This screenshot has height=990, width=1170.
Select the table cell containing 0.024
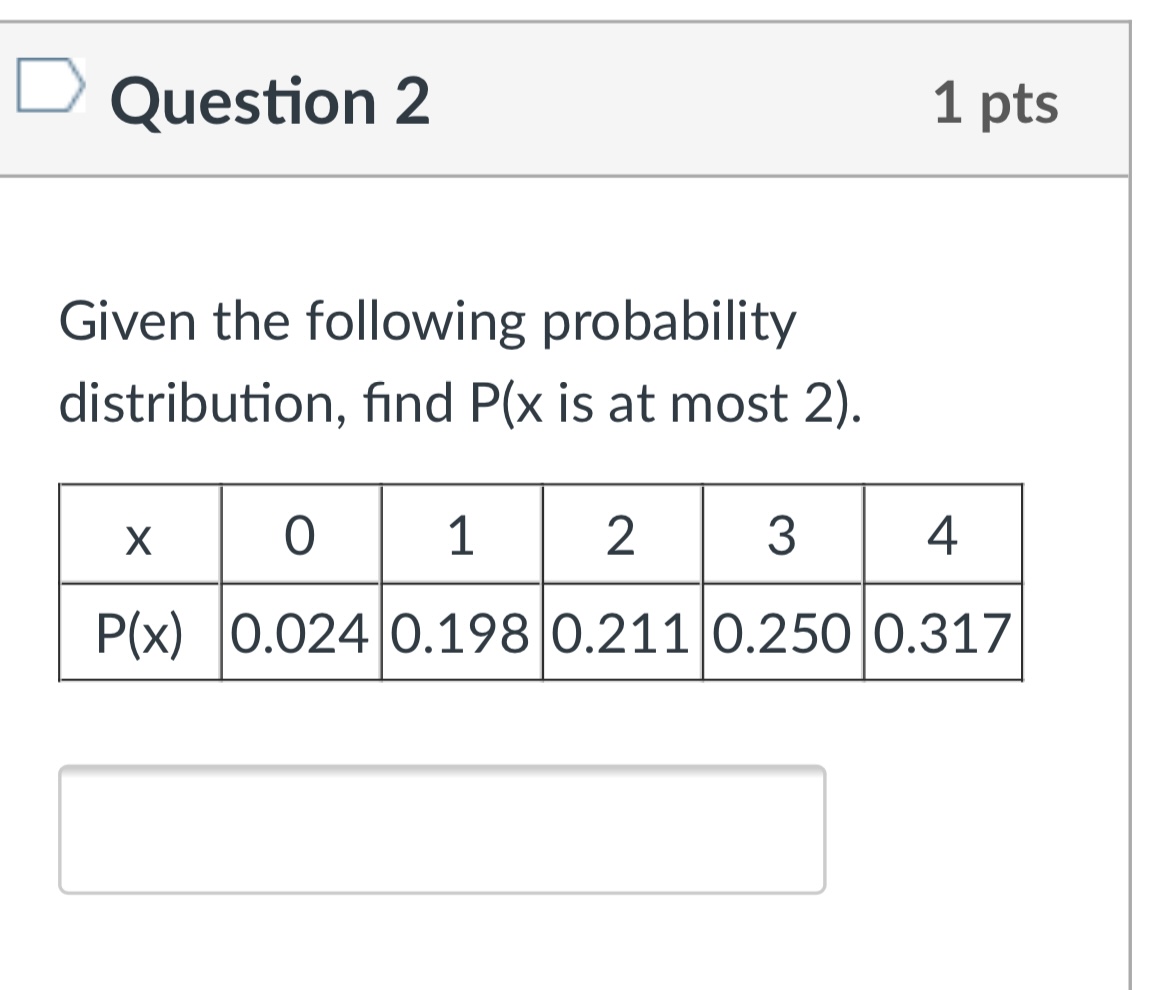pos(300,632)
